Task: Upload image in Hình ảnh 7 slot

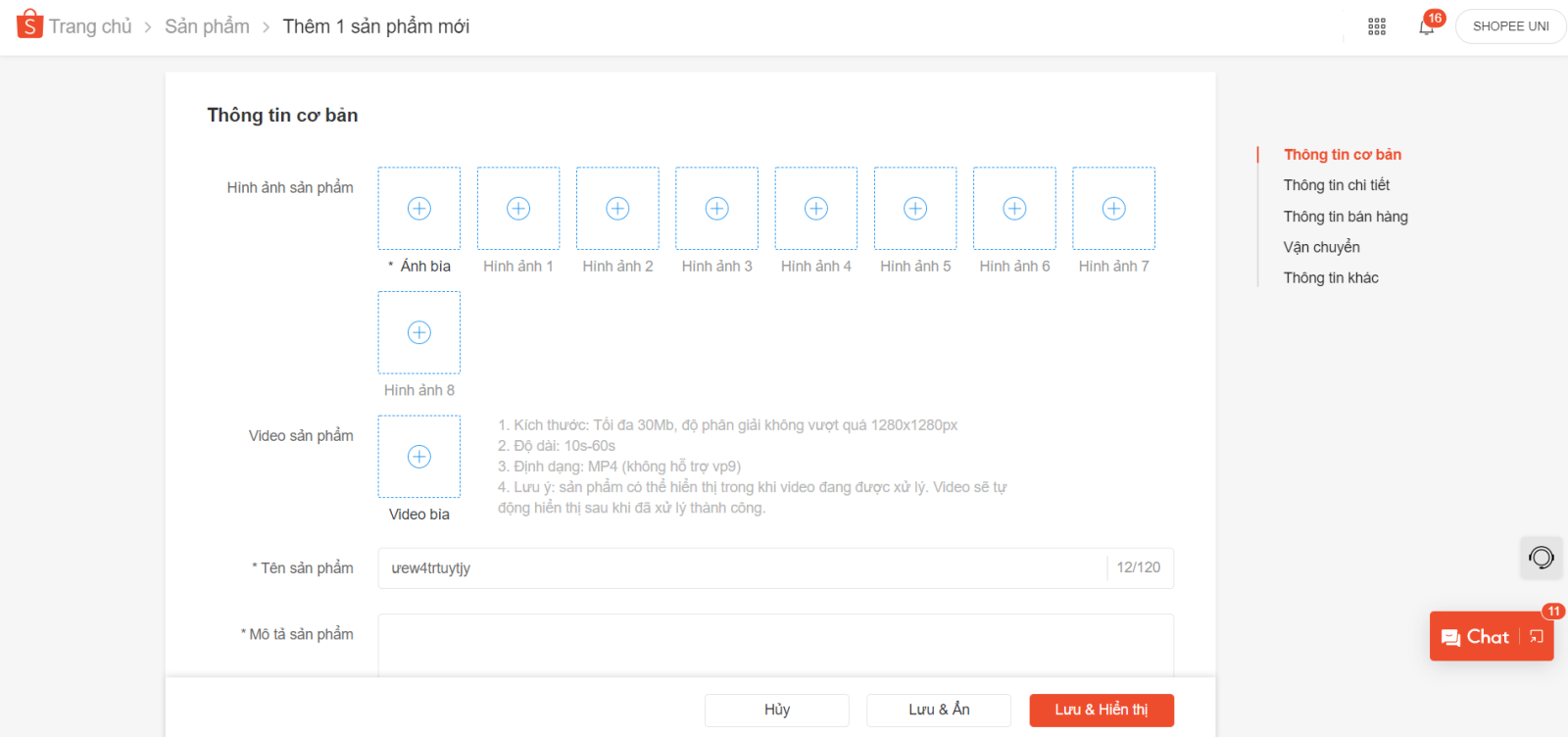Action: click(x=1113, y=209)
